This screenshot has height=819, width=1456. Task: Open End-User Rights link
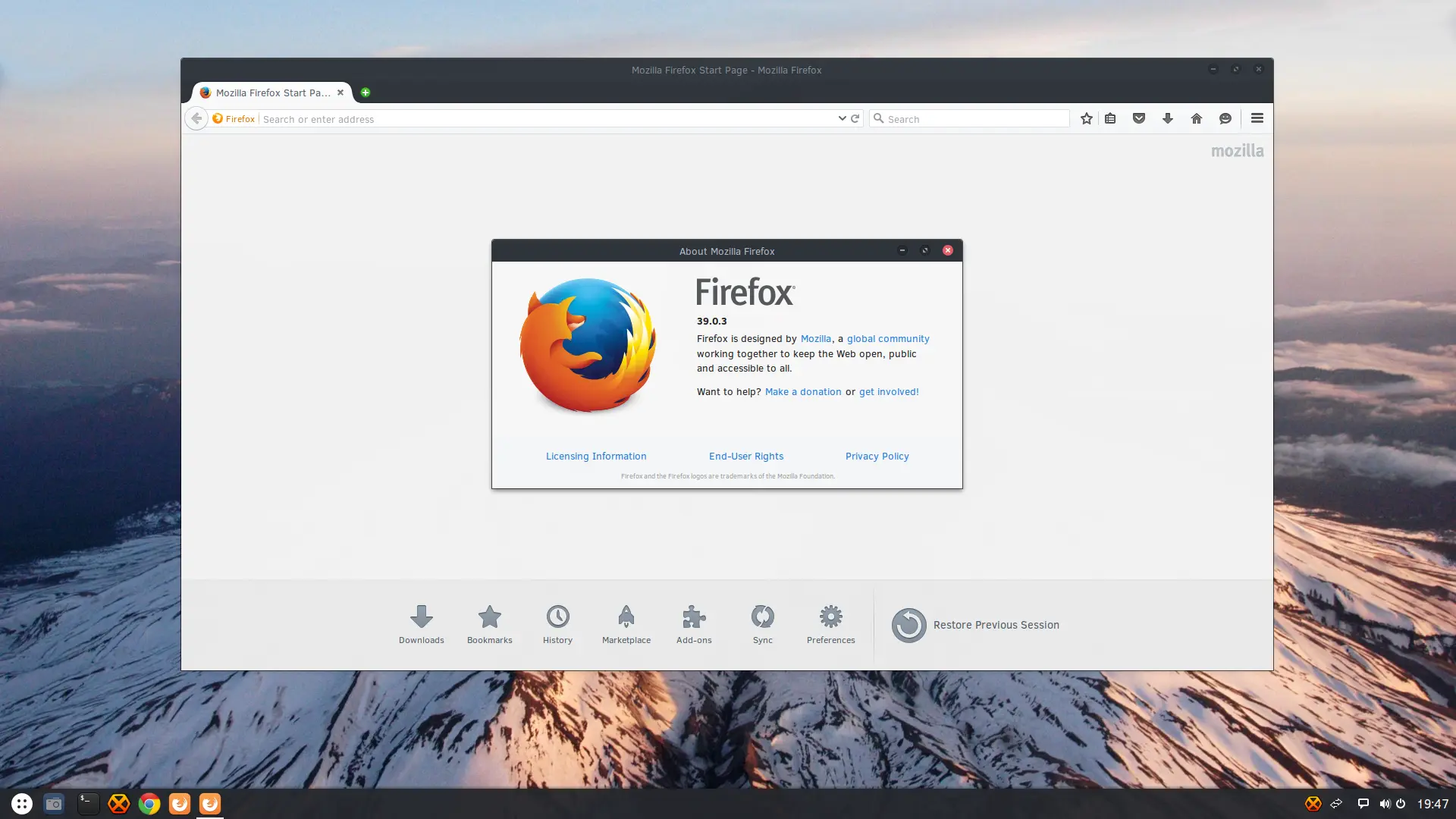pos(746,457)
